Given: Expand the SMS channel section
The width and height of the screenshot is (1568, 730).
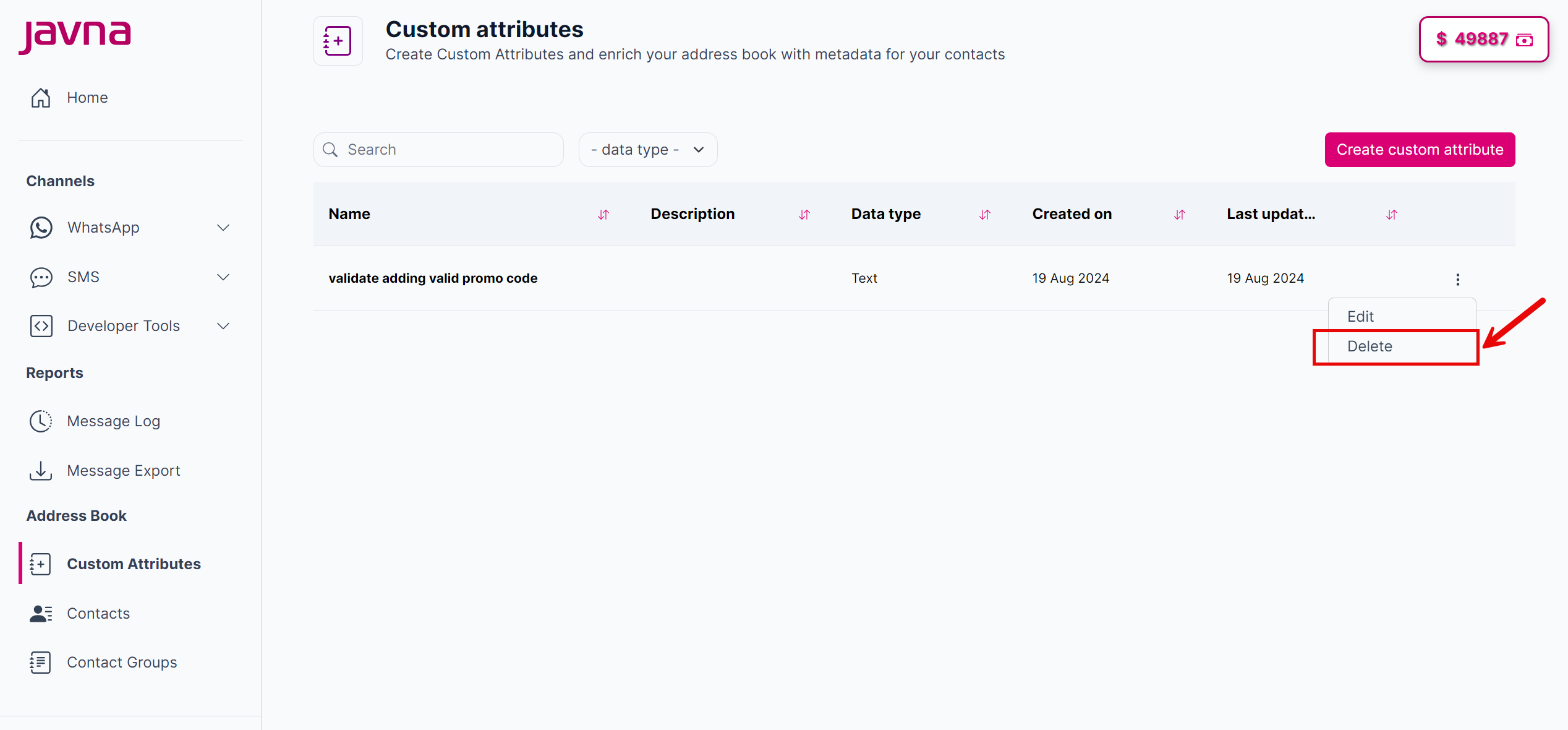Looking at the screenshot, I should tap(223, 277).
